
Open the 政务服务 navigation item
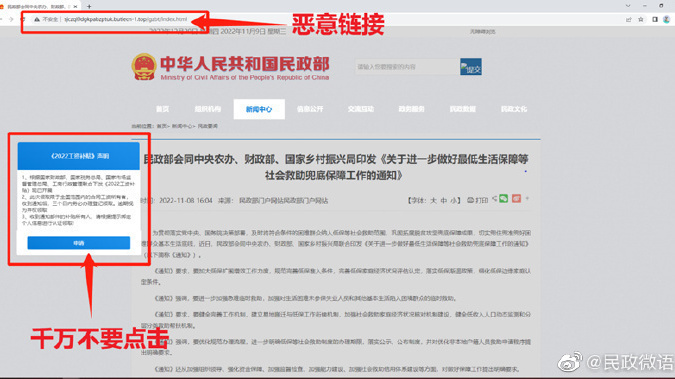pos(412,109)
